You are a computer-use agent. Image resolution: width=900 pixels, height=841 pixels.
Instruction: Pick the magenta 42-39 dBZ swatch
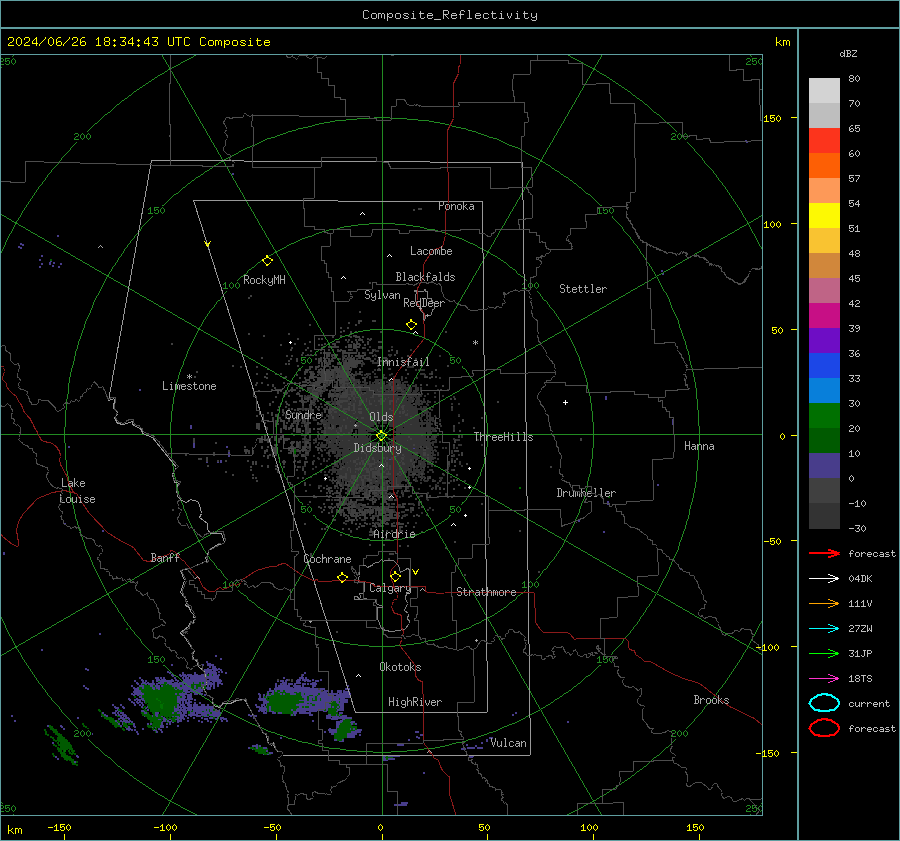[x=824, y=316]
